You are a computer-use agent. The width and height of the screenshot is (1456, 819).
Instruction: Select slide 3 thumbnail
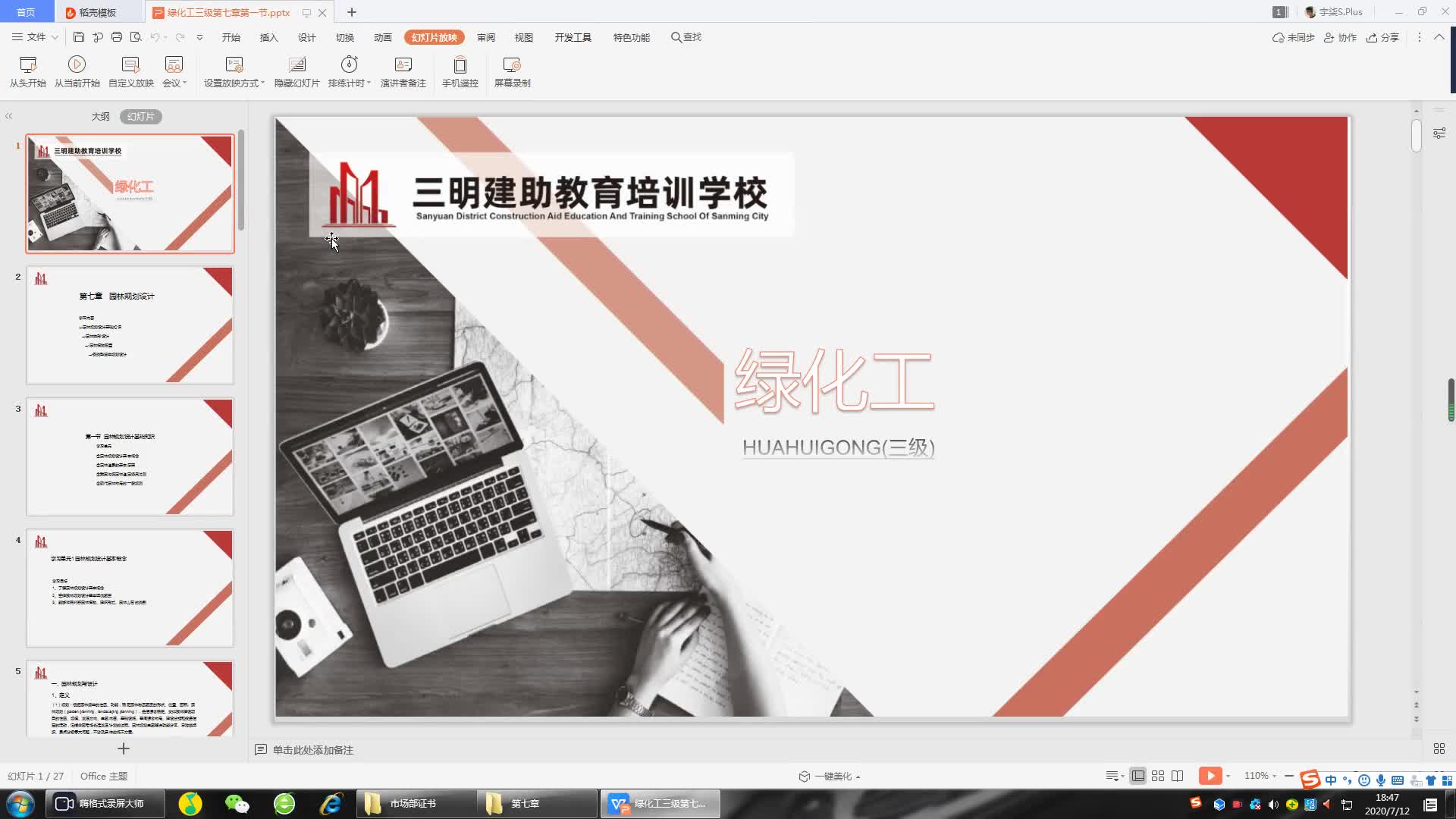pos(130,457)
